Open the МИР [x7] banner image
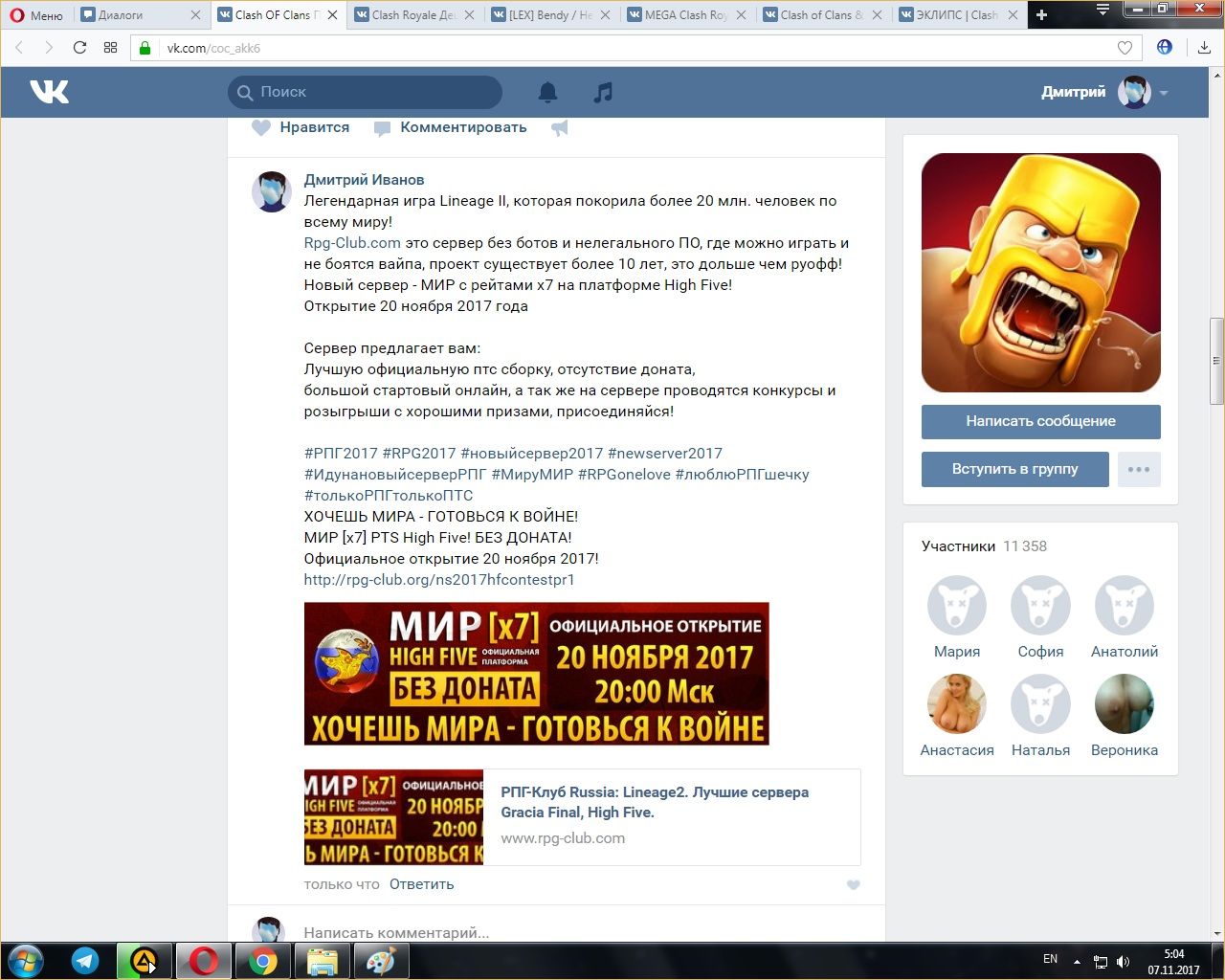Viewport: 1225px width, 980px height. (x=536, y=674)
